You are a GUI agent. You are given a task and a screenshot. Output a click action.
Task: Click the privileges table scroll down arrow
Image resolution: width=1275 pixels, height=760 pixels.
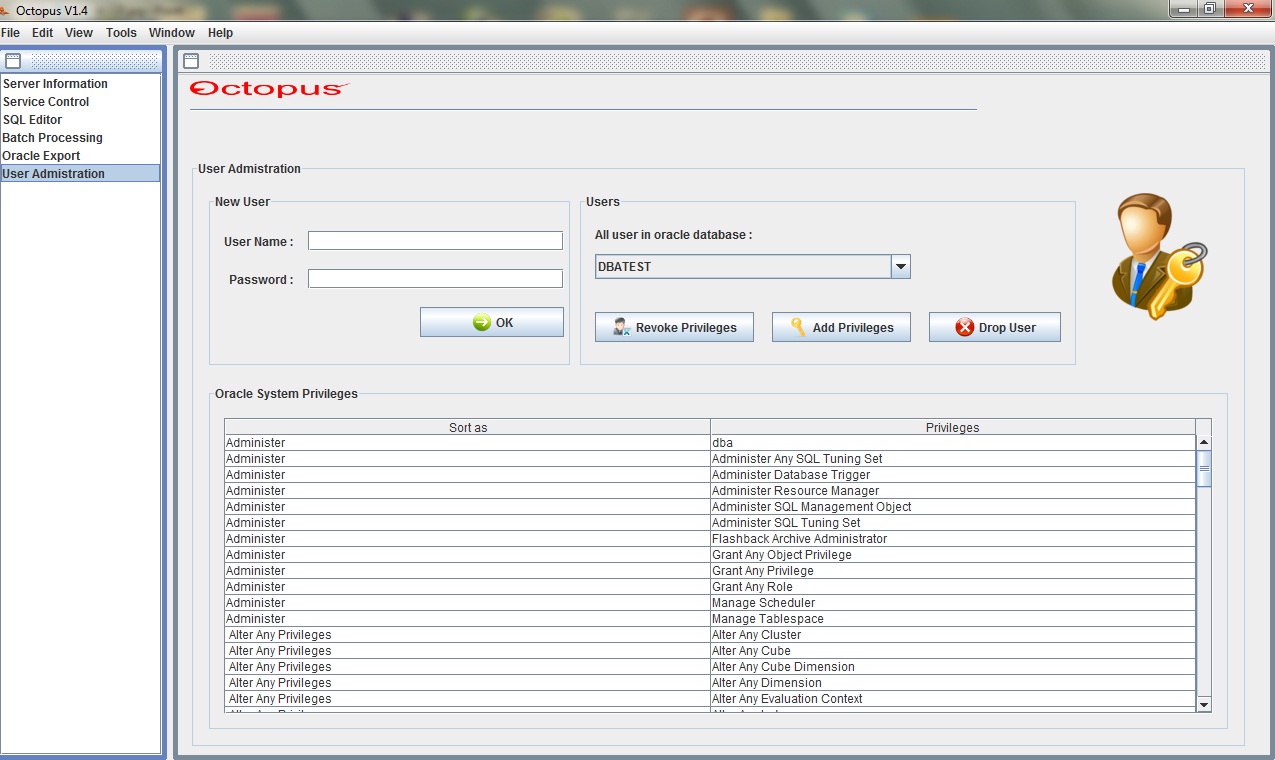[1204, 705]
